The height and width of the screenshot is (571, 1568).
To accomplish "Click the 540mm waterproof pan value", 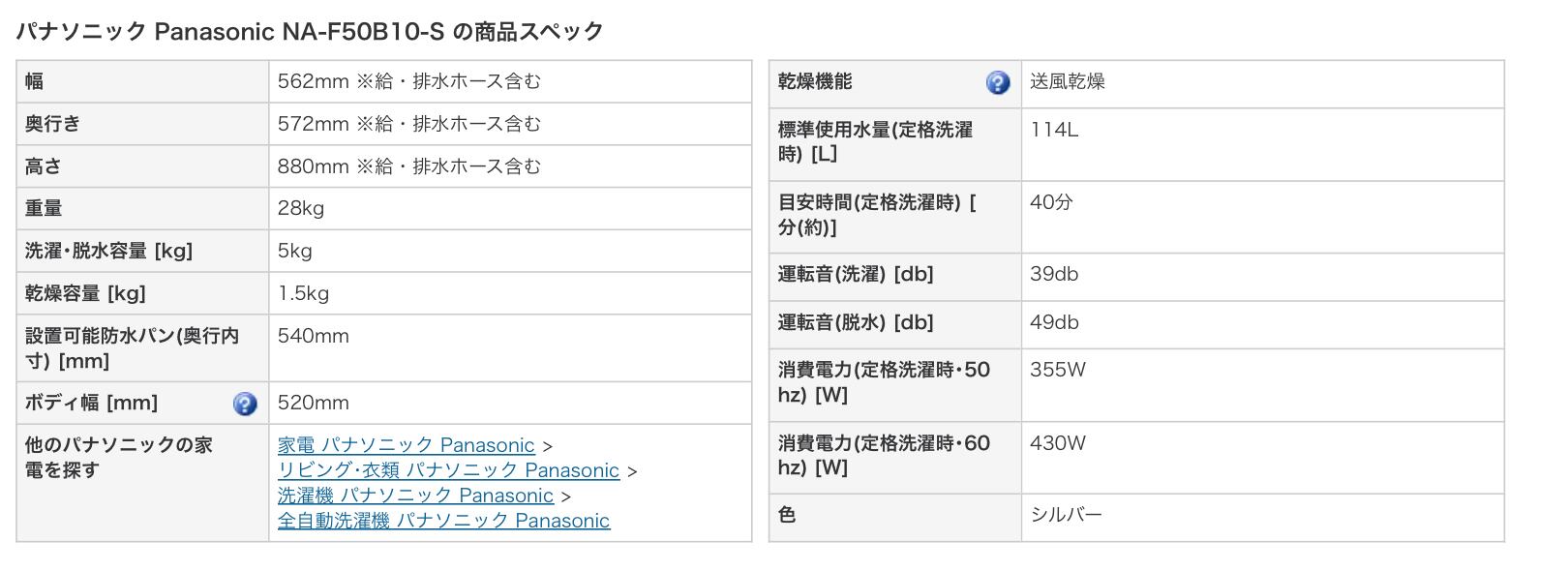I will (313, 336).
